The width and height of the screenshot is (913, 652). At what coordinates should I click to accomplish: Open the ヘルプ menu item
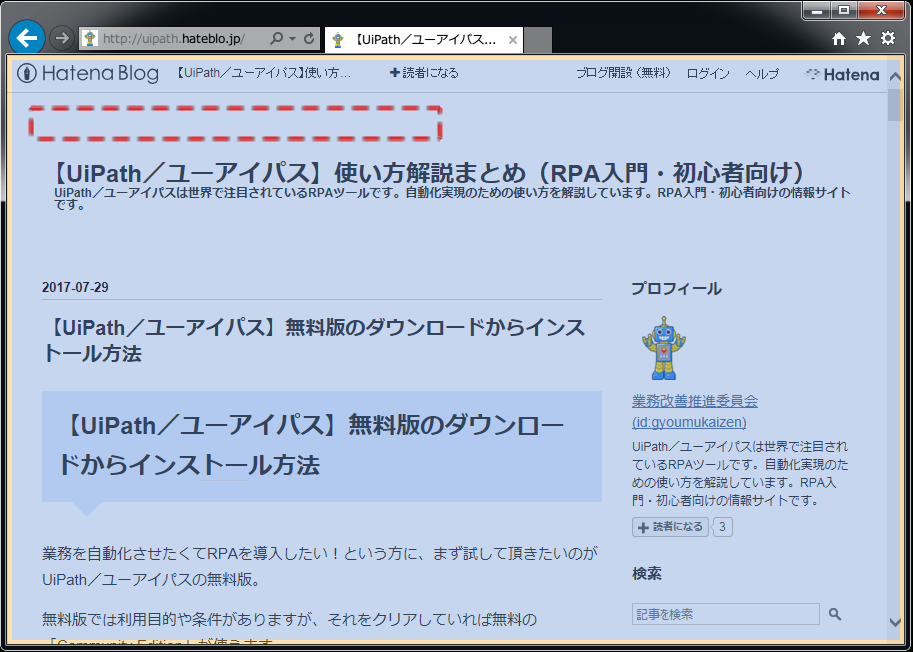click(762, 73)
